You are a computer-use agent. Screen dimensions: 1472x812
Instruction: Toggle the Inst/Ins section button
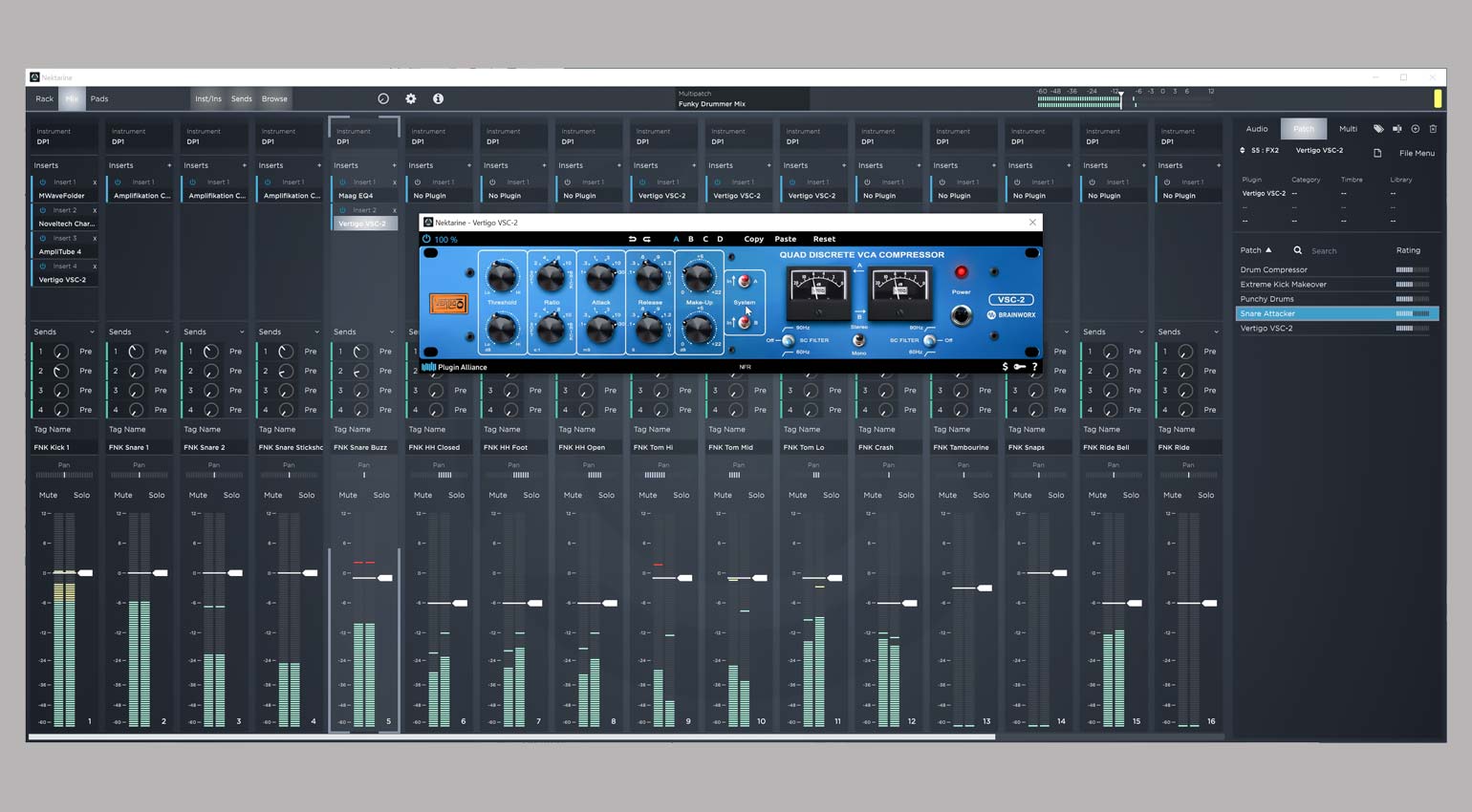[x=208, y=98]
